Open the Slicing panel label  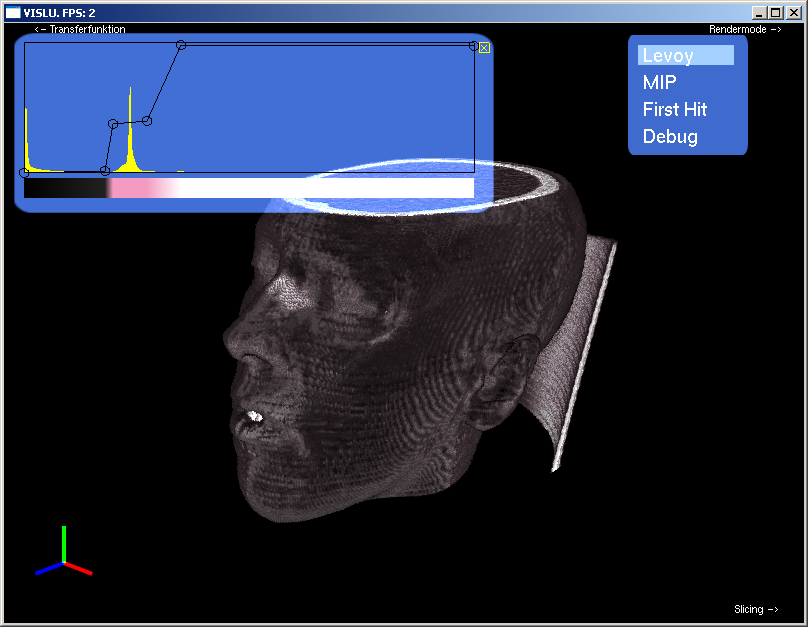(756, 609)
